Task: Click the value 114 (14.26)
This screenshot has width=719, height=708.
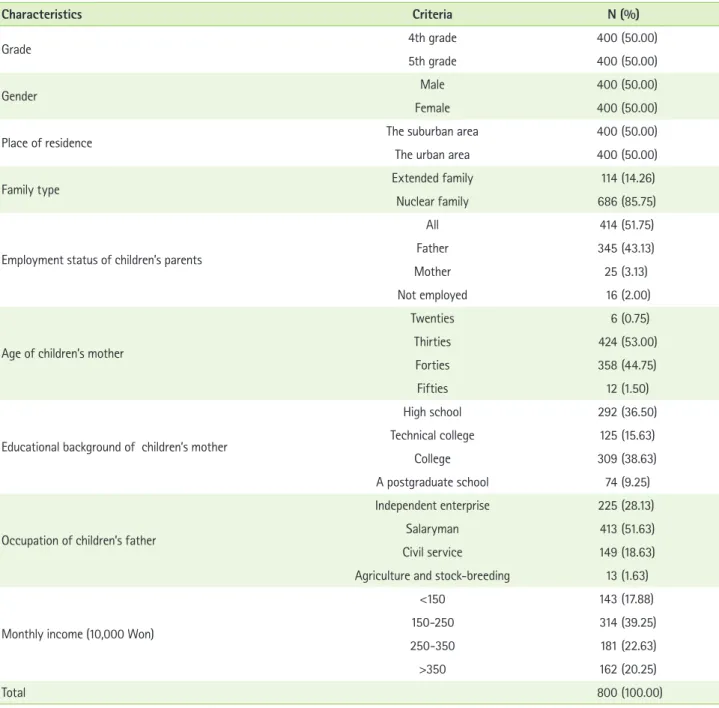Action: point(628,178)
